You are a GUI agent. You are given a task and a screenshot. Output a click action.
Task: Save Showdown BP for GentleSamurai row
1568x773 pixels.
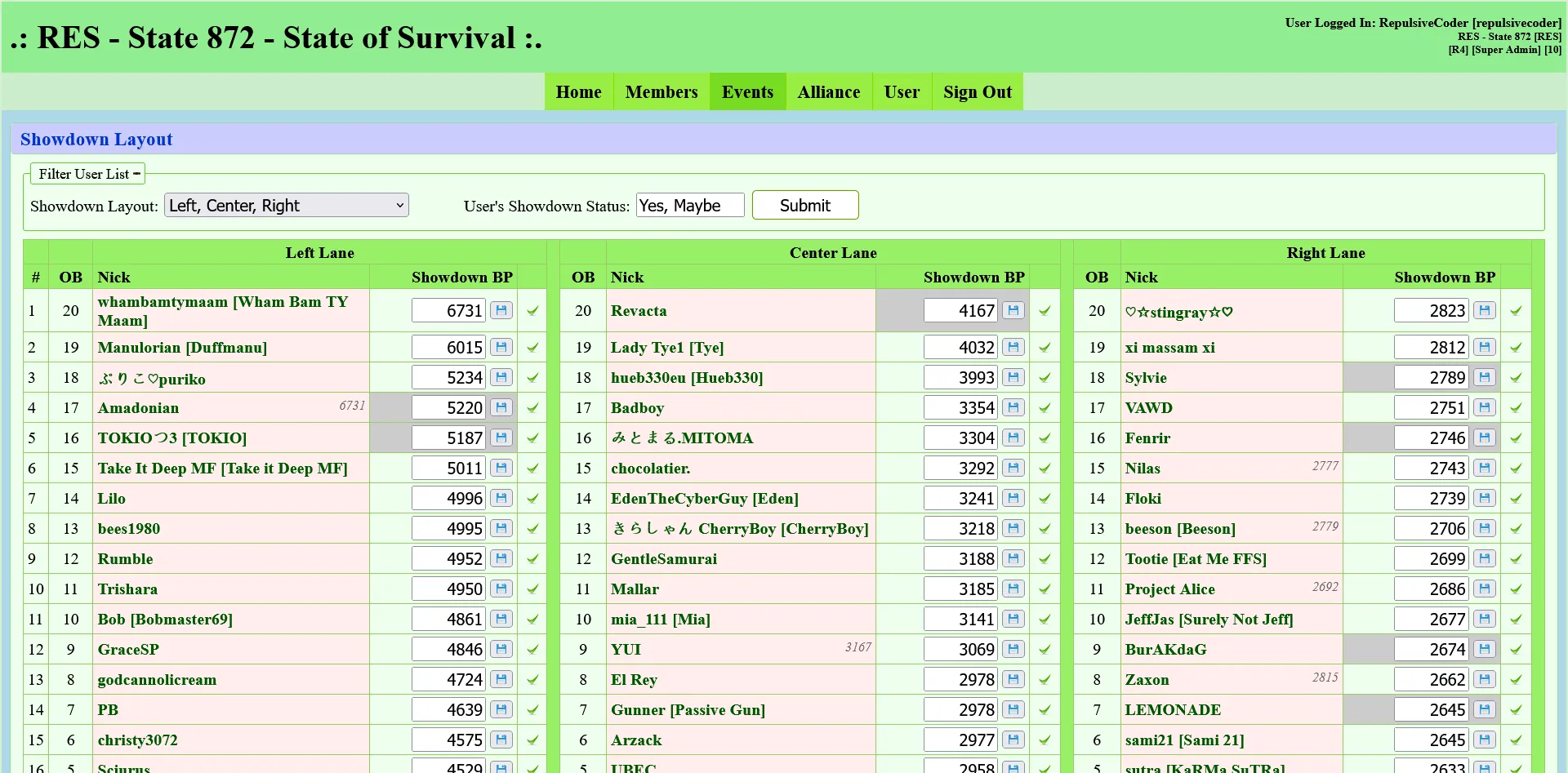pyautogui.click(x=1013, y=558)
